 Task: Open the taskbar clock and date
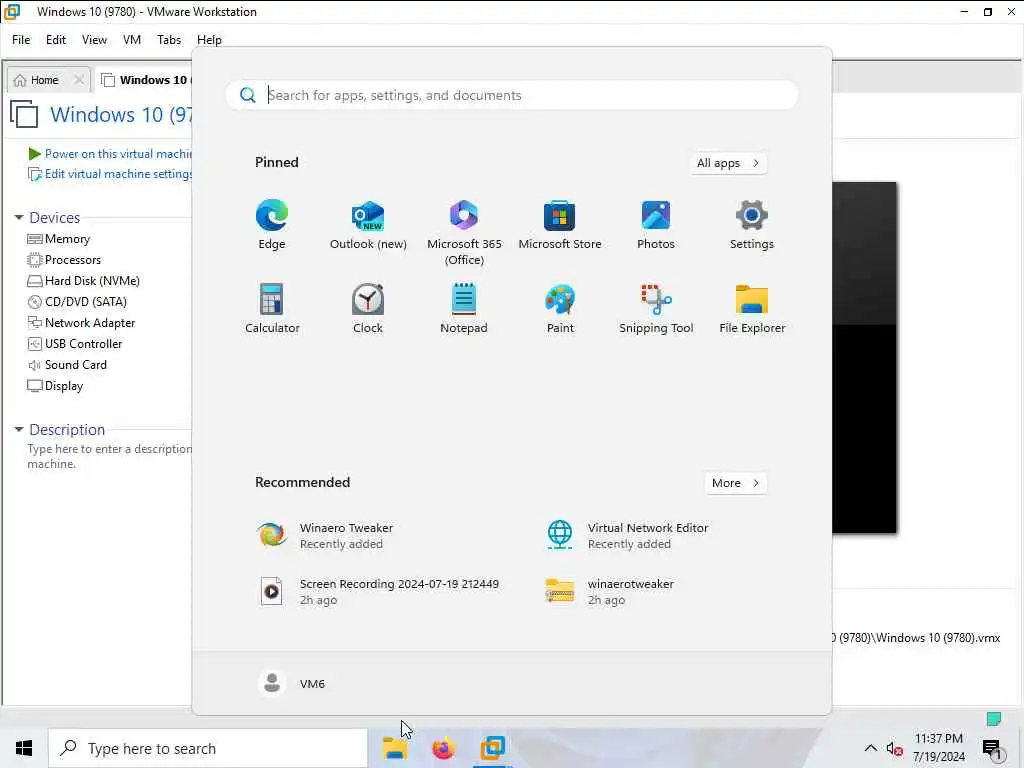pos(938,748)
